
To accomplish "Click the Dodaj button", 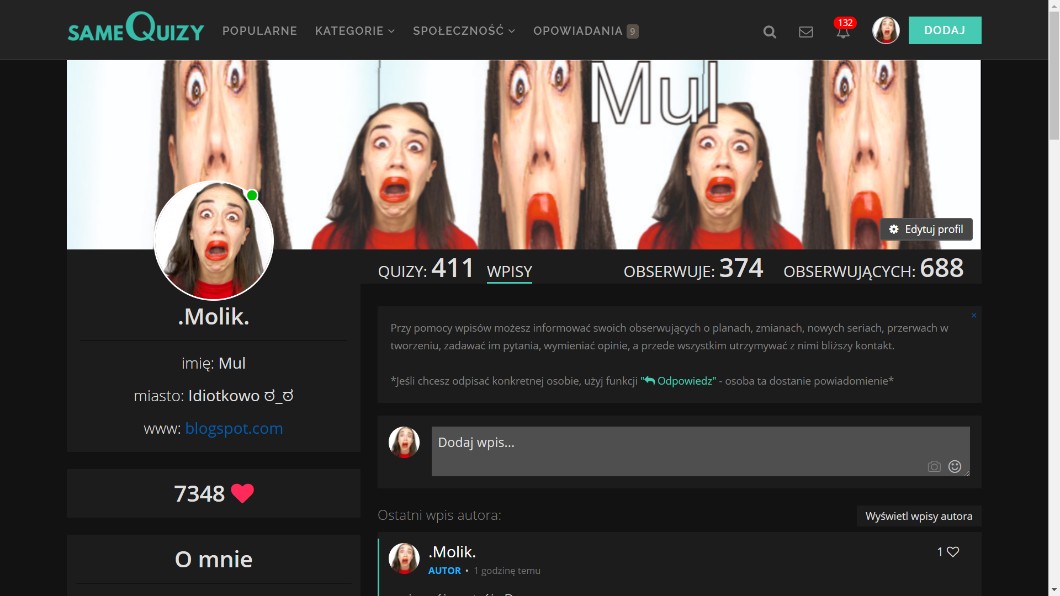I will point(944,30).
